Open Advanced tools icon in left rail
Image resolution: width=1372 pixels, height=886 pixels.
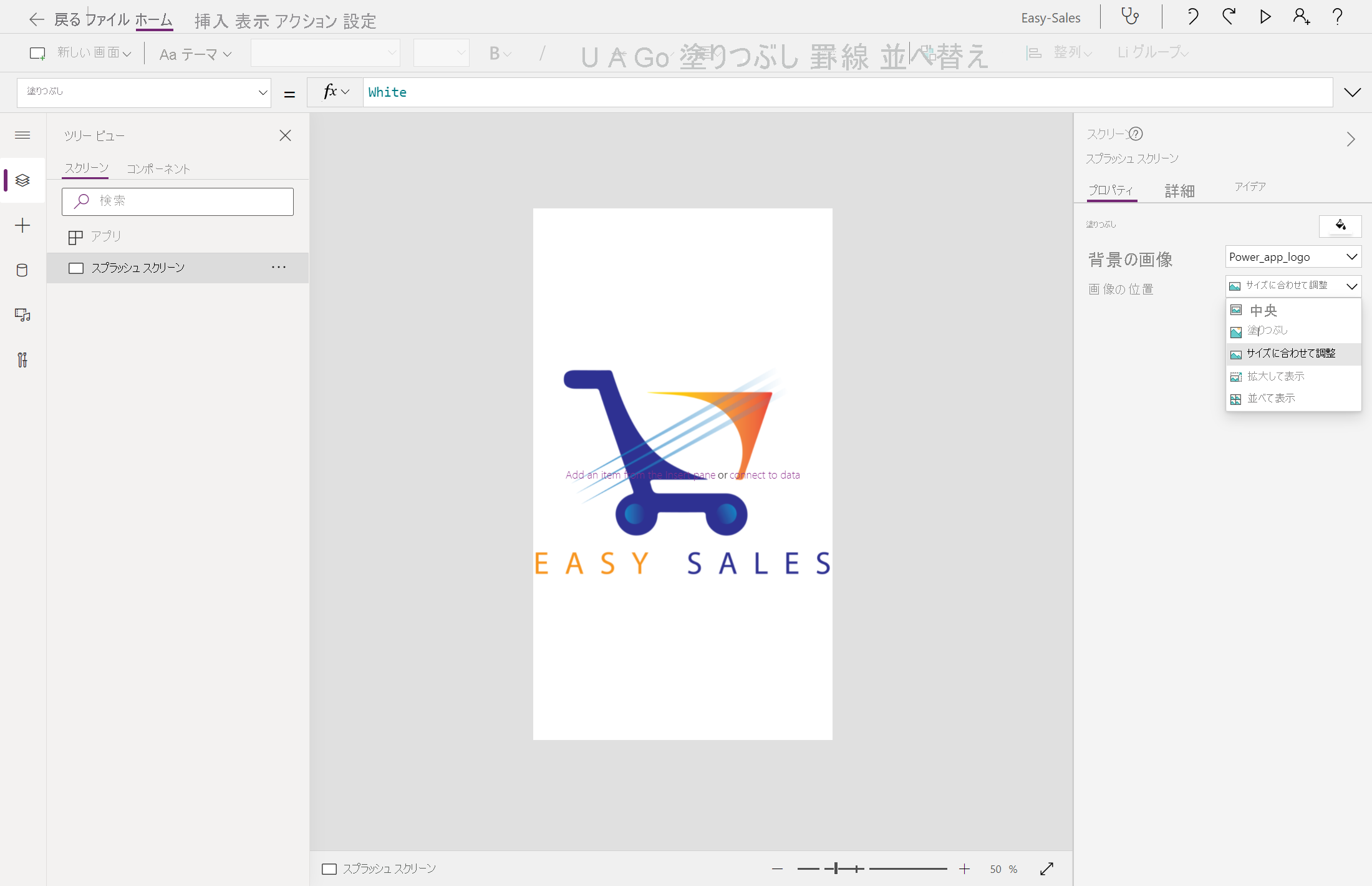22,360
